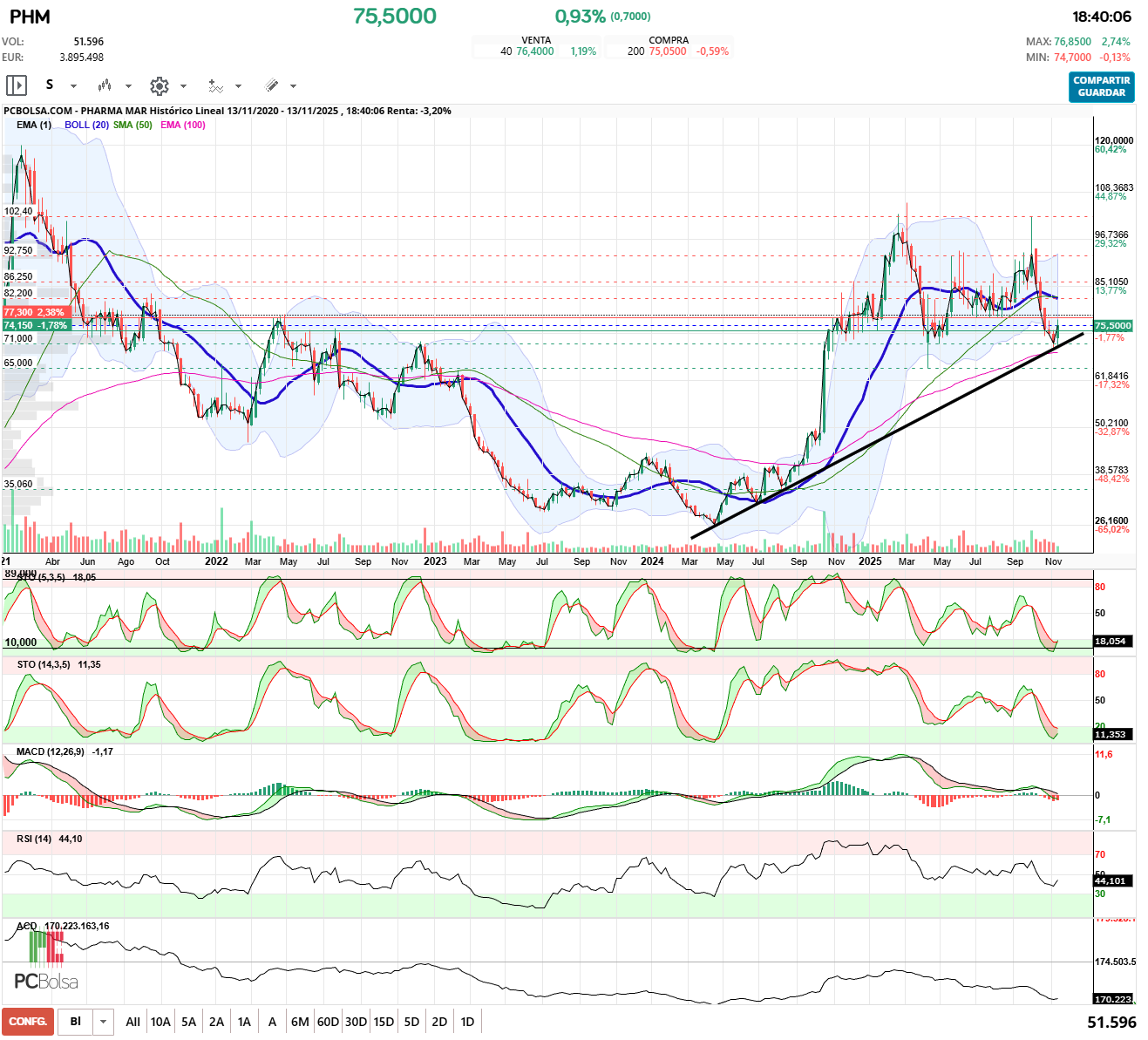Toggle the EMA (100) indicator label
1148x1040 pixels.
click(183, 125)
